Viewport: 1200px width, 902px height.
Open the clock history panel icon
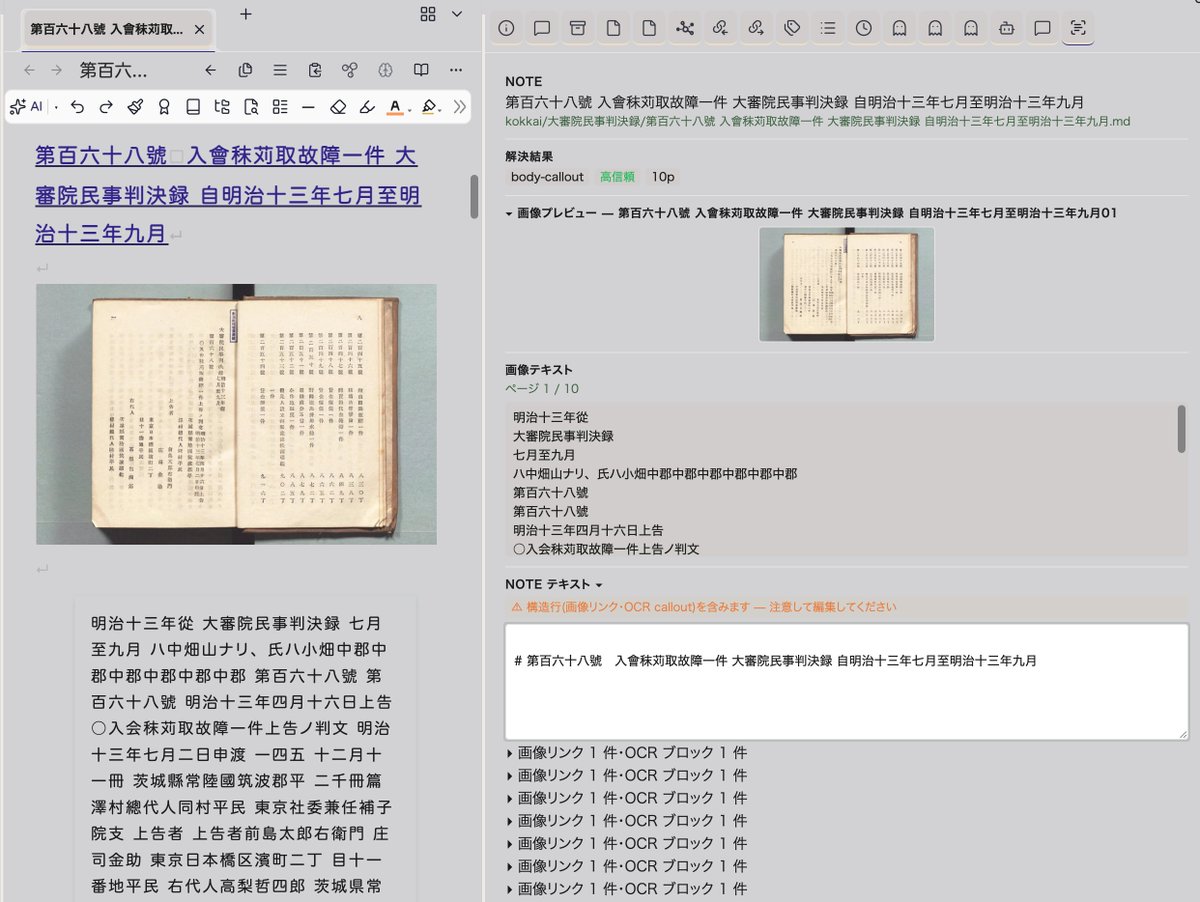coord(863,28)
